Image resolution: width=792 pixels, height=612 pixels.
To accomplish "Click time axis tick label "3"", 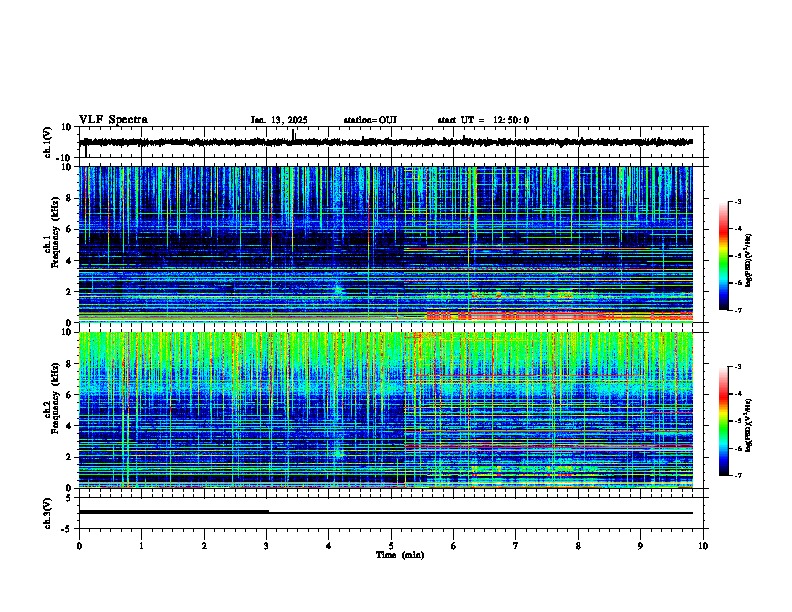I will pyautogui.click(x=267, y=546).
